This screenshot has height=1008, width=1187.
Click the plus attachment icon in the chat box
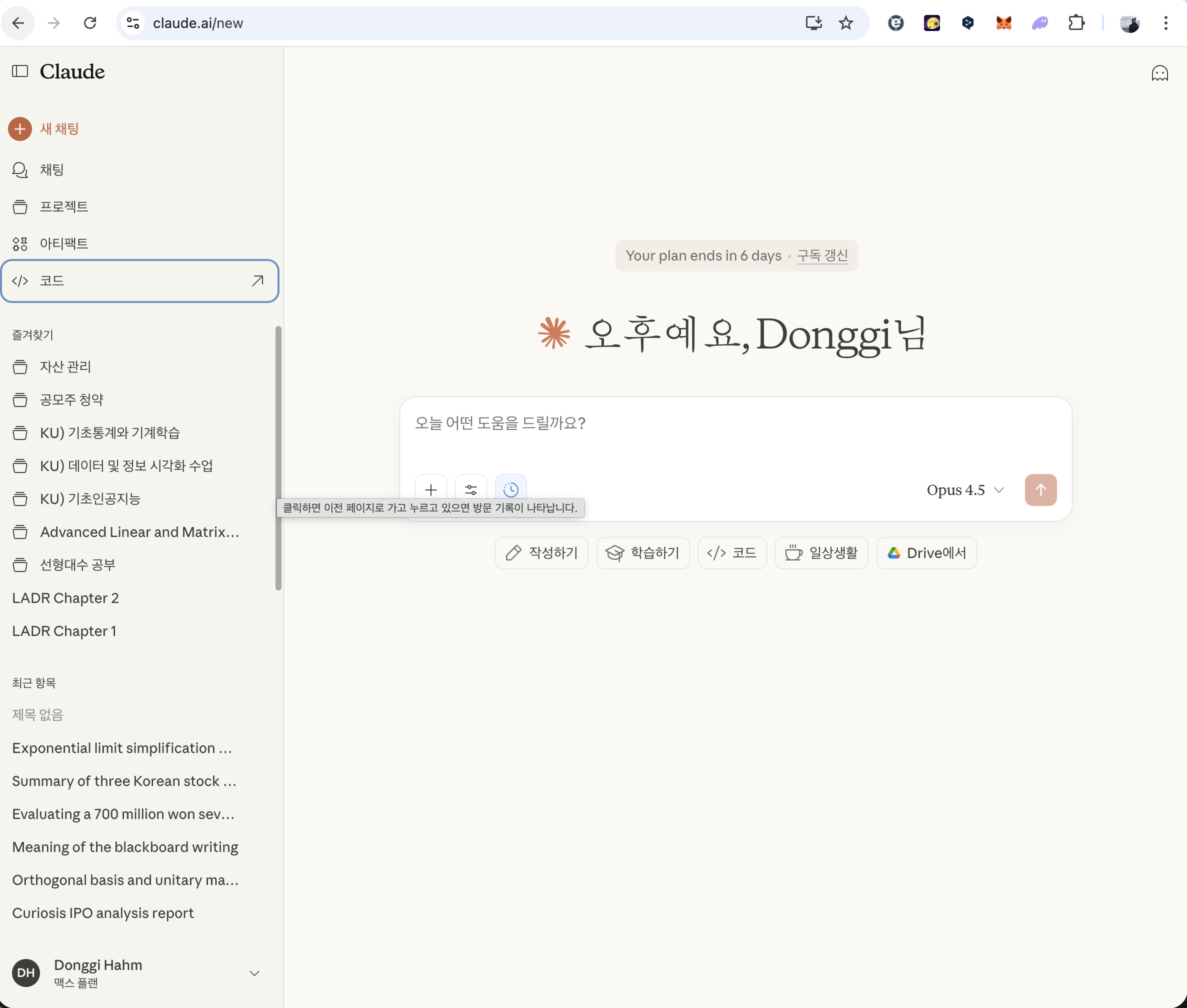tap(431, 489)
